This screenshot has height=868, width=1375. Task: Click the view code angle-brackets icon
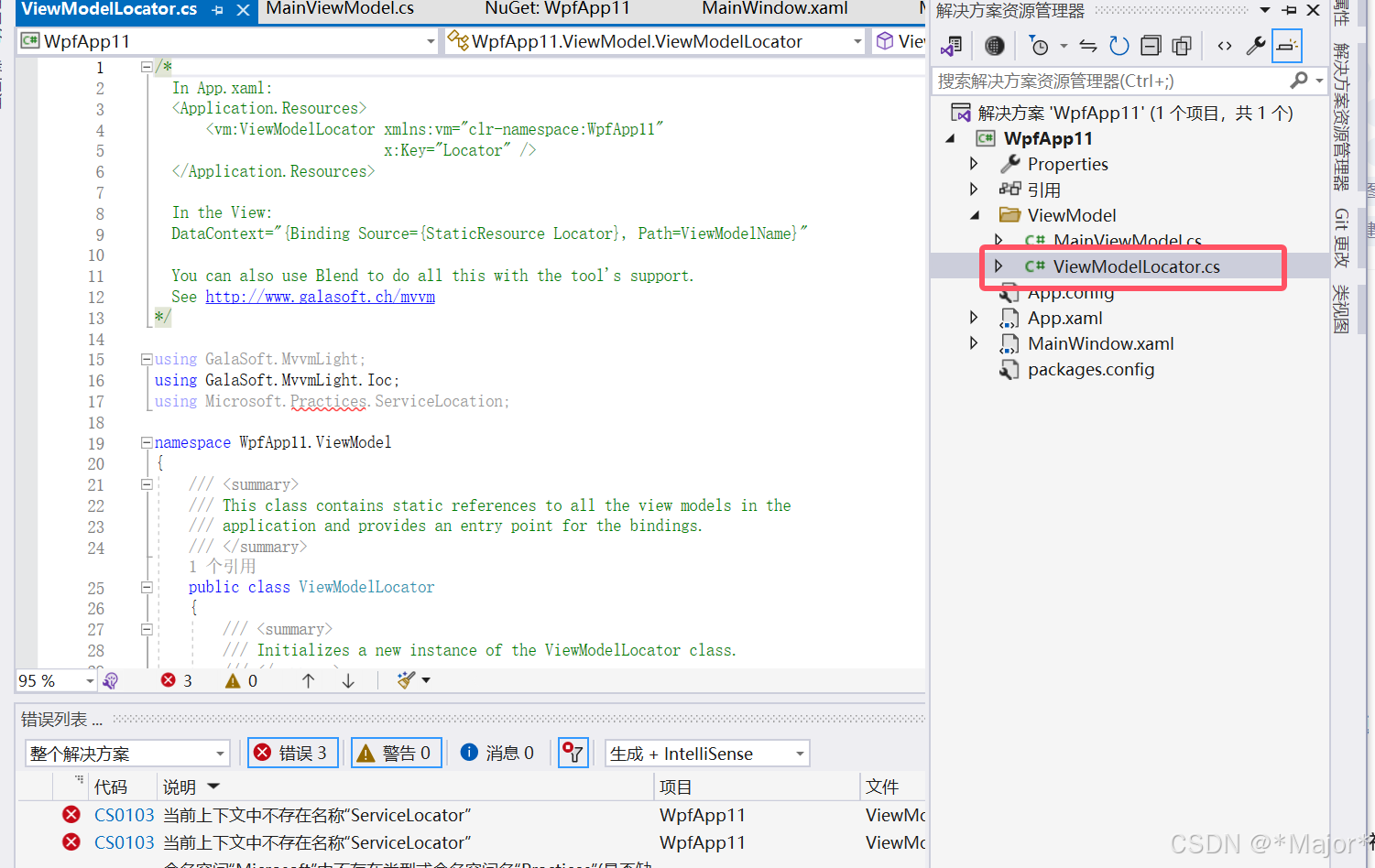coord(1225,46)
